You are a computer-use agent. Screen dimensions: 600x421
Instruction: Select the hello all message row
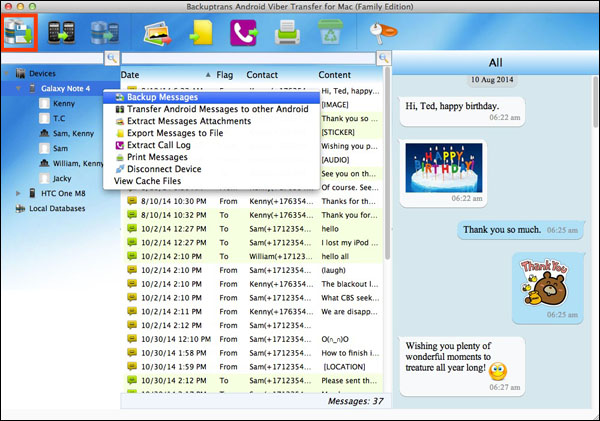click(x=252, y=256)
